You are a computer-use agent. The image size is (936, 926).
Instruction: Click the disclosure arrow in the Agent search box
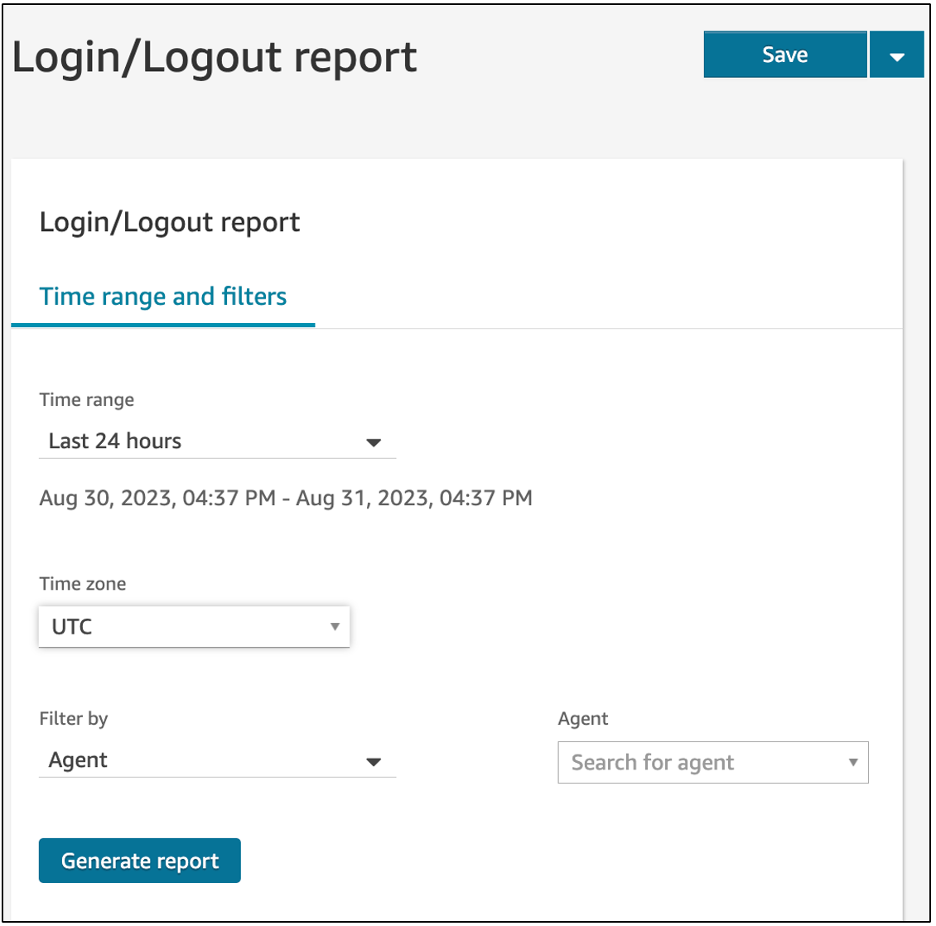pyautogui.click(x=851, y=762)
